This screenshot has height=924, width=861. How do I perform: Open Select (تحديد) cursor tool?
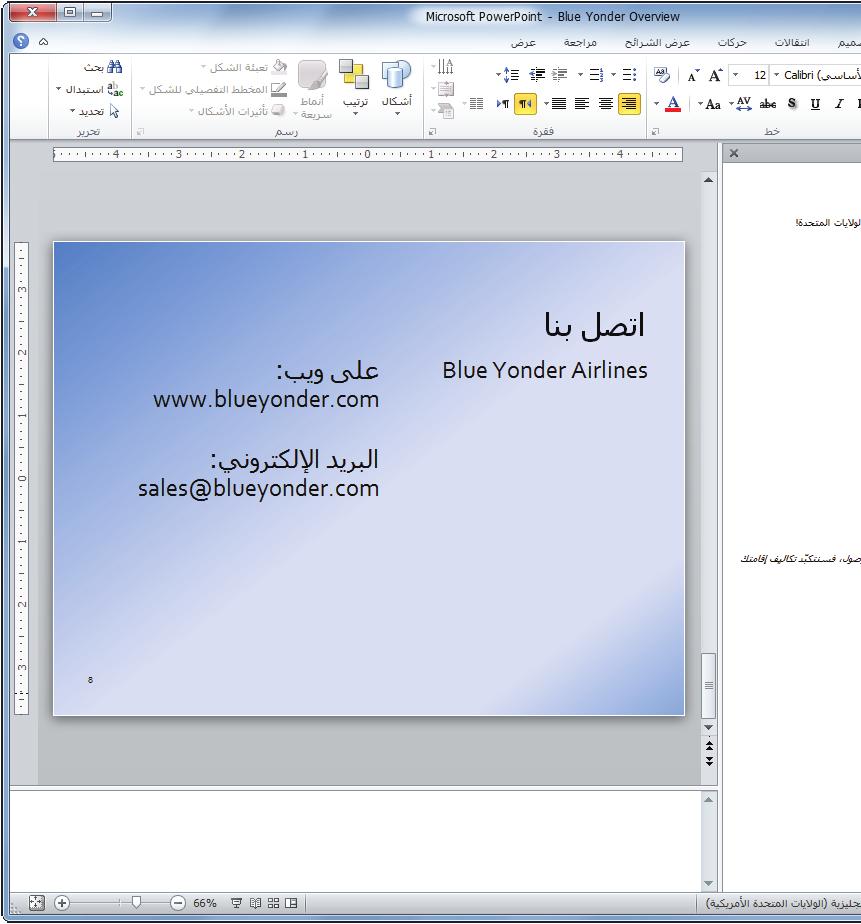point(95,111)
